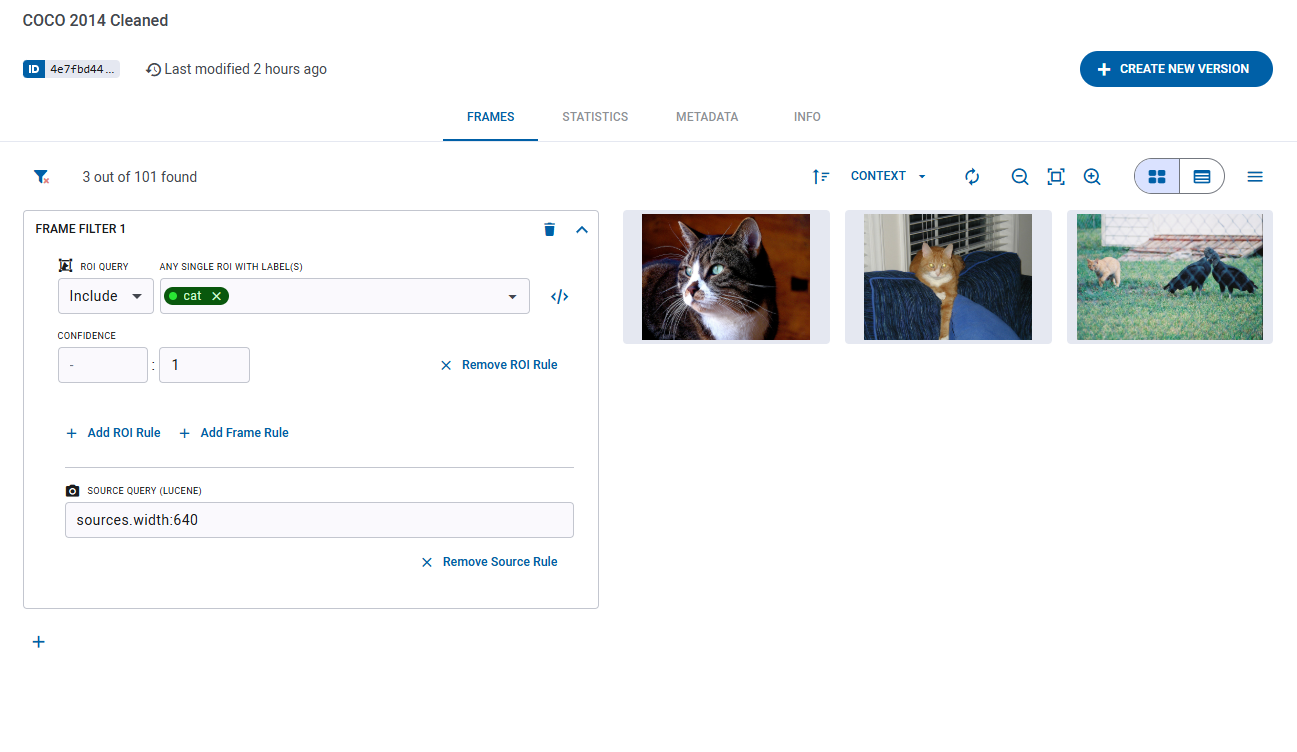Open the hamburger menu beside view toggles
Image resolution: width=1297 pixels, height=752 pixels.
coord(1255,176)
